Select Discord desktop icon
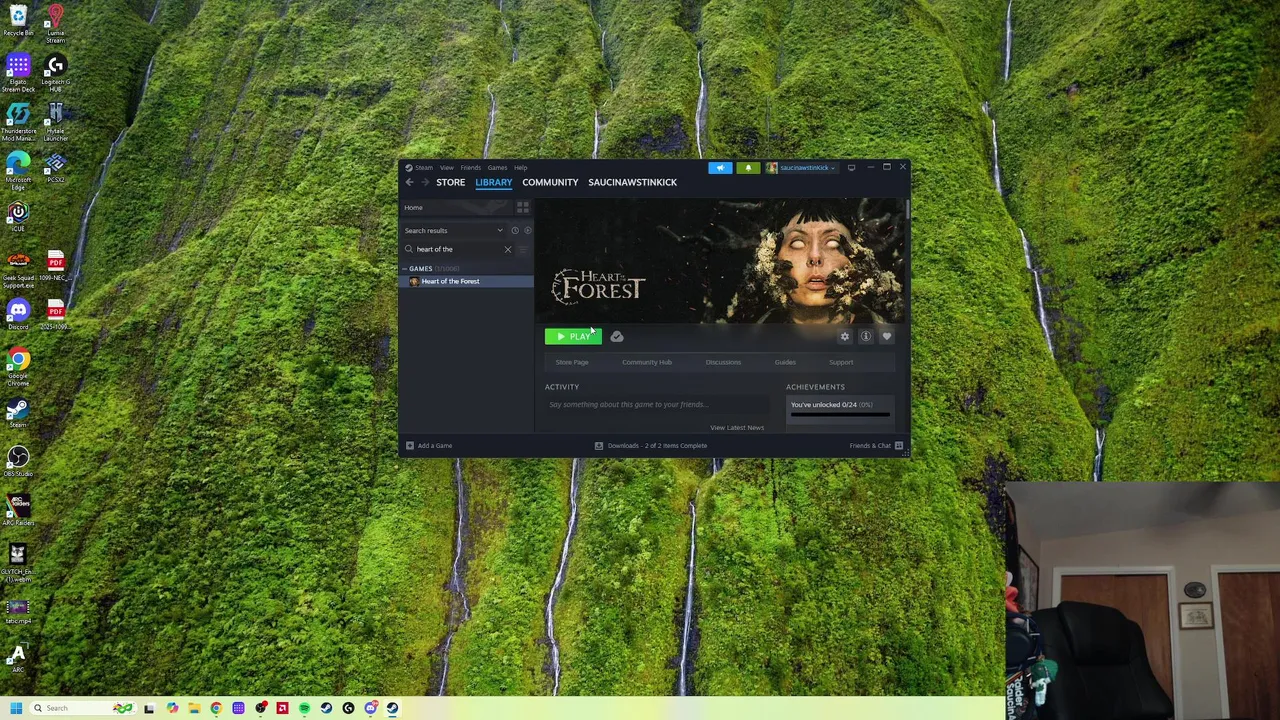This screenshot has width=1280, height=720. (x=18, y=315)
